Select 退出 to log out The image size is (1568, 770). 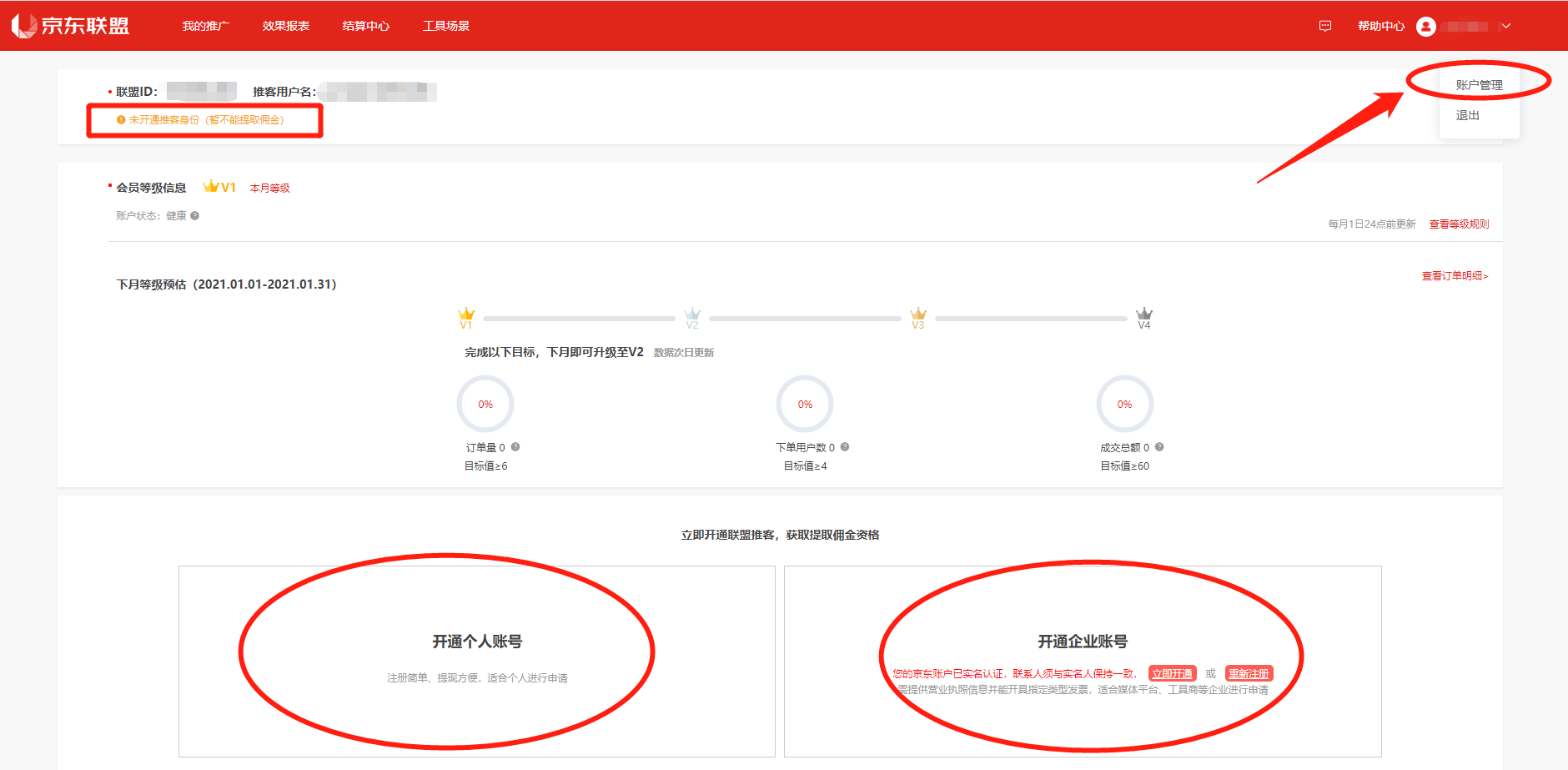tap(1467, 115)
